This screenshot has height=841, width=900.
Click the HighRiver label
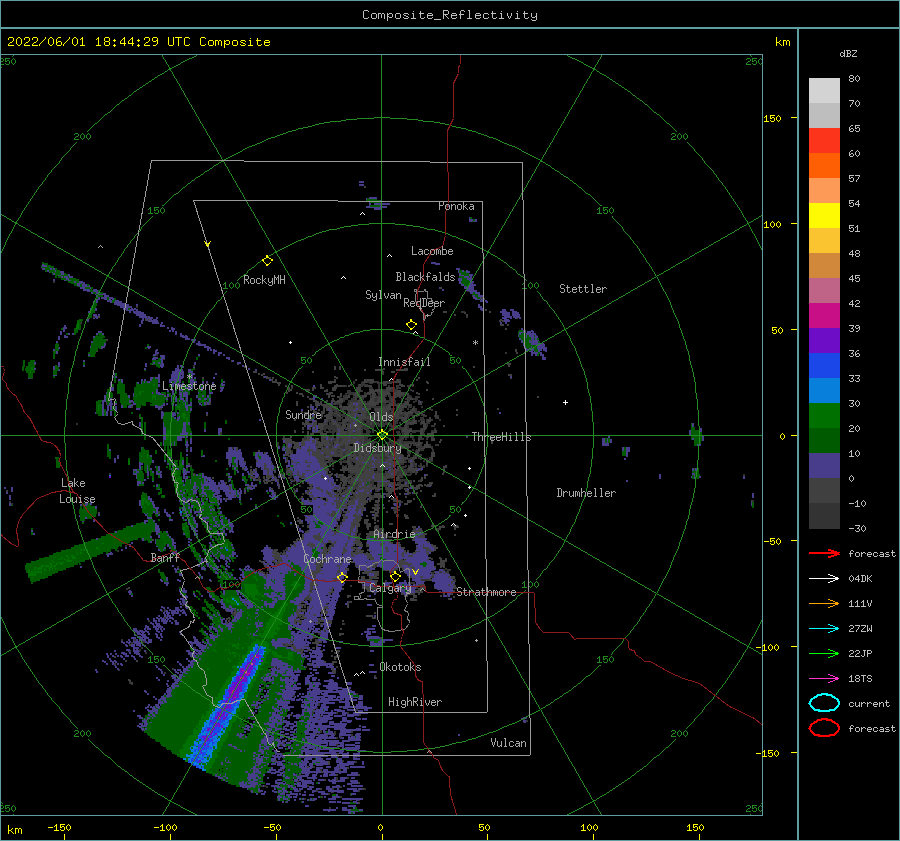414,702
